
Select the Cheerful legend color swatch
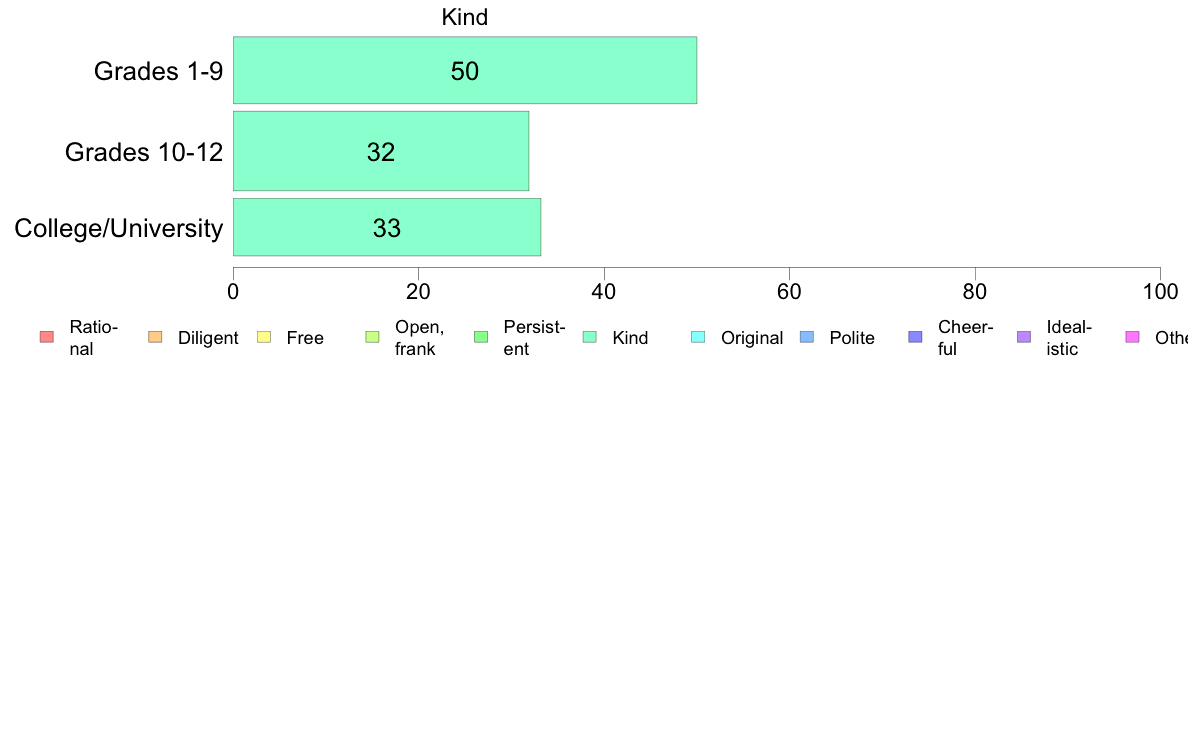click(915, 337)
